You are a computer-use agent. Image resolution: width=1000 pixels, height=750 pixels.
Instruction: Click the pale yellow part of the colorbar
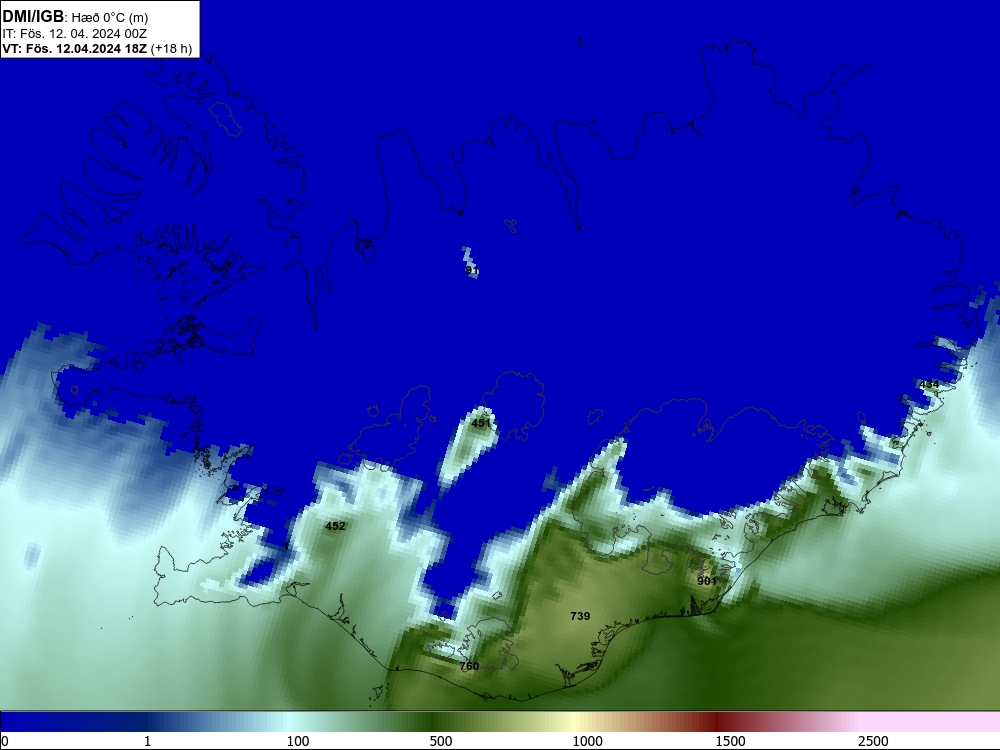574,722
